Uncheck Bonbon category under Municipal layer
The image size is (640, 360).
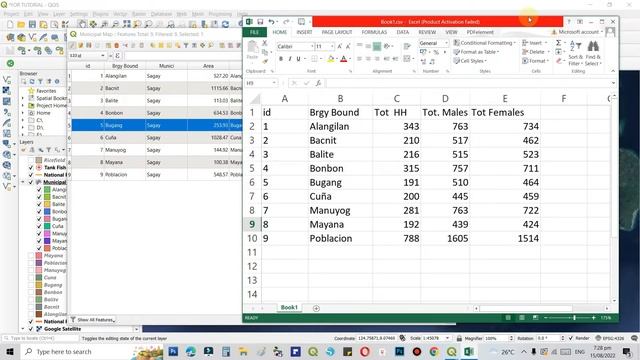click(x=39, y=211)
